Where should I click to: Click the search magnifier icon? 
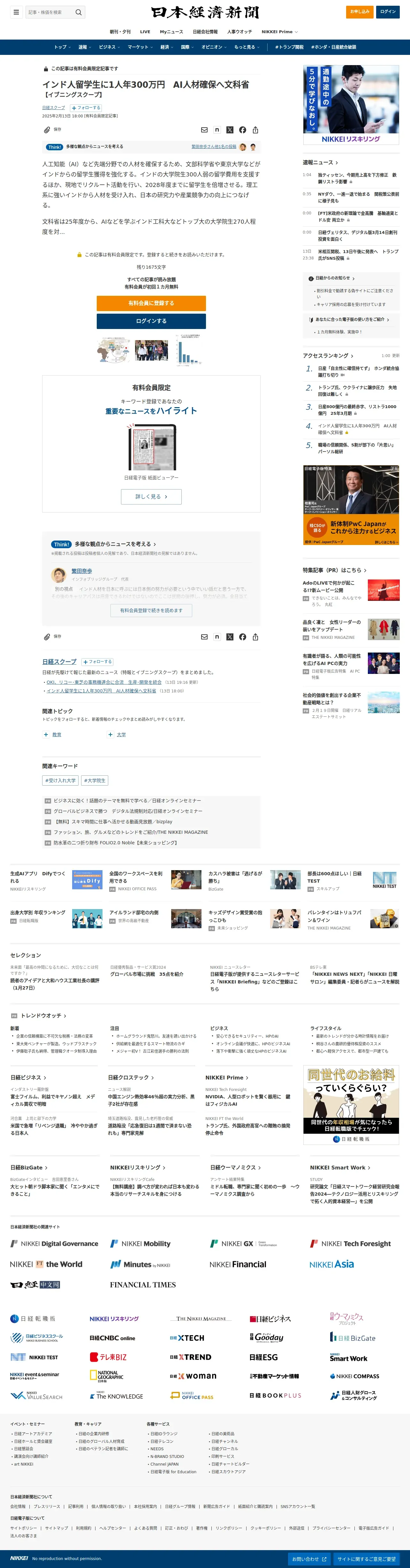[78, 12]
